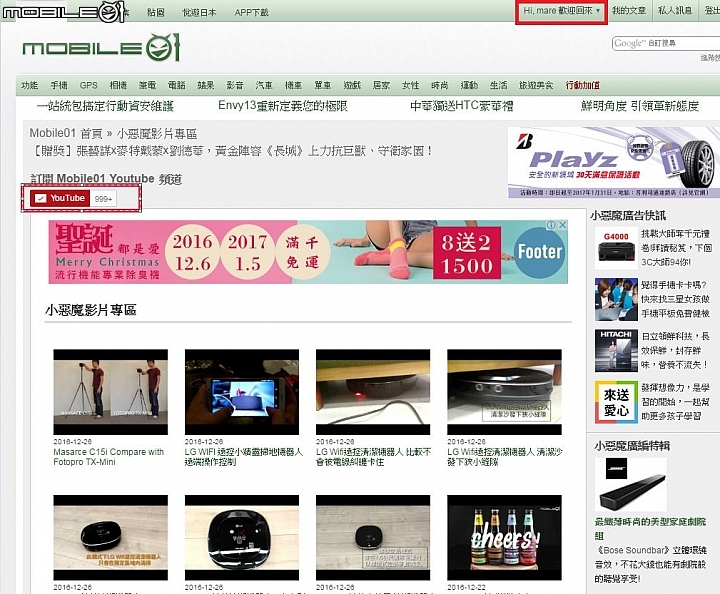
Task: Open the G4000 printer ad thumbnail
Action: click(616, 248)
